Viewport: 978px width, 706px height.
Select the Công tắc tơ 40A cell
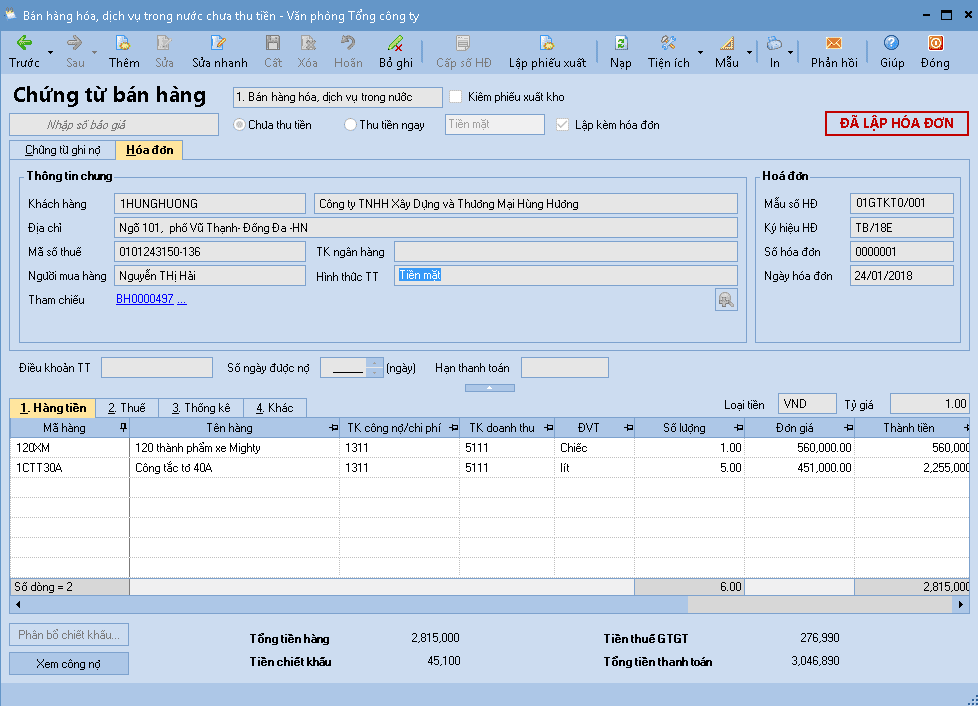(235, 468)
